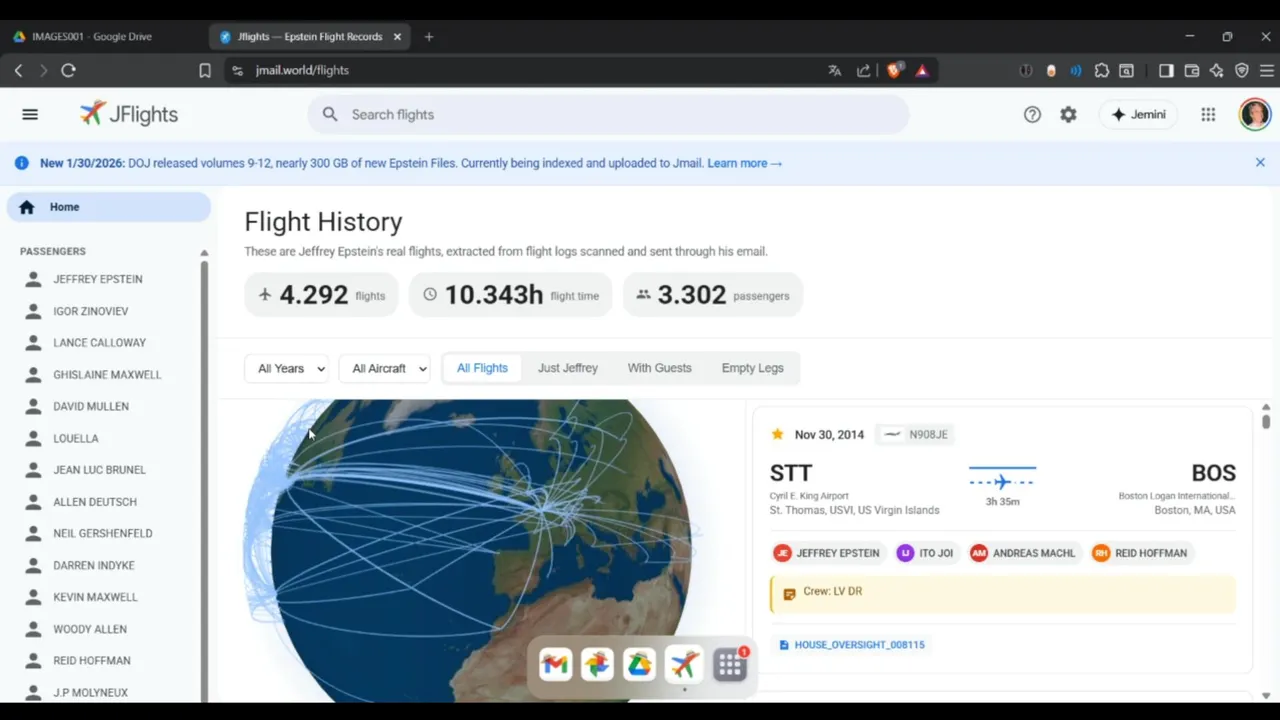Viewport: 1280px width, 720px height.
Task: Reload the page
Action: tap(68, 70)
